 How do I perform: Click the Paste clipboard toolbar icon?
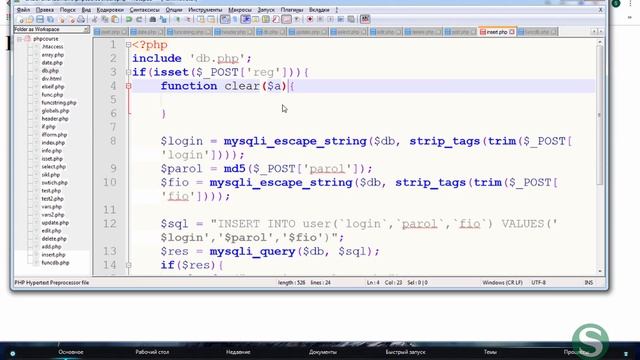[x=116, y=19]
